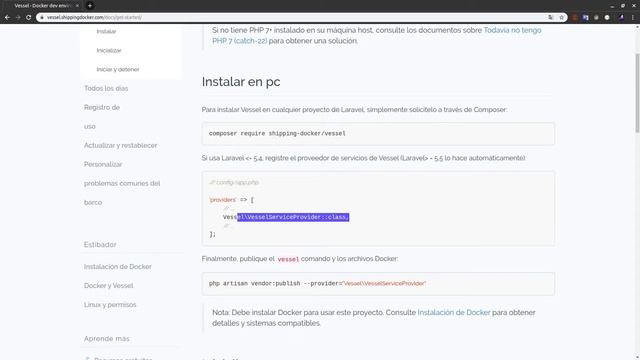Viewport: 640px width, 360px height.
Task: Click the 'Instalar en pc' heading
Action: coord(241,82)
